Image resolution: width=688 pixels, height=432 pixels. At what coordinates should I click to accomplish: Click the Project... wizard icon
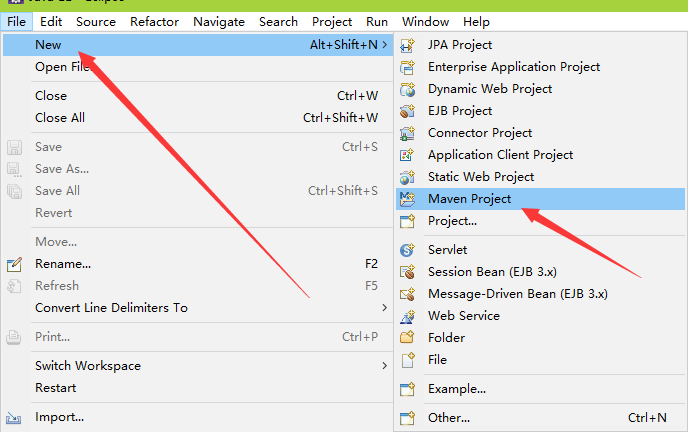click(x=407, y=221)
